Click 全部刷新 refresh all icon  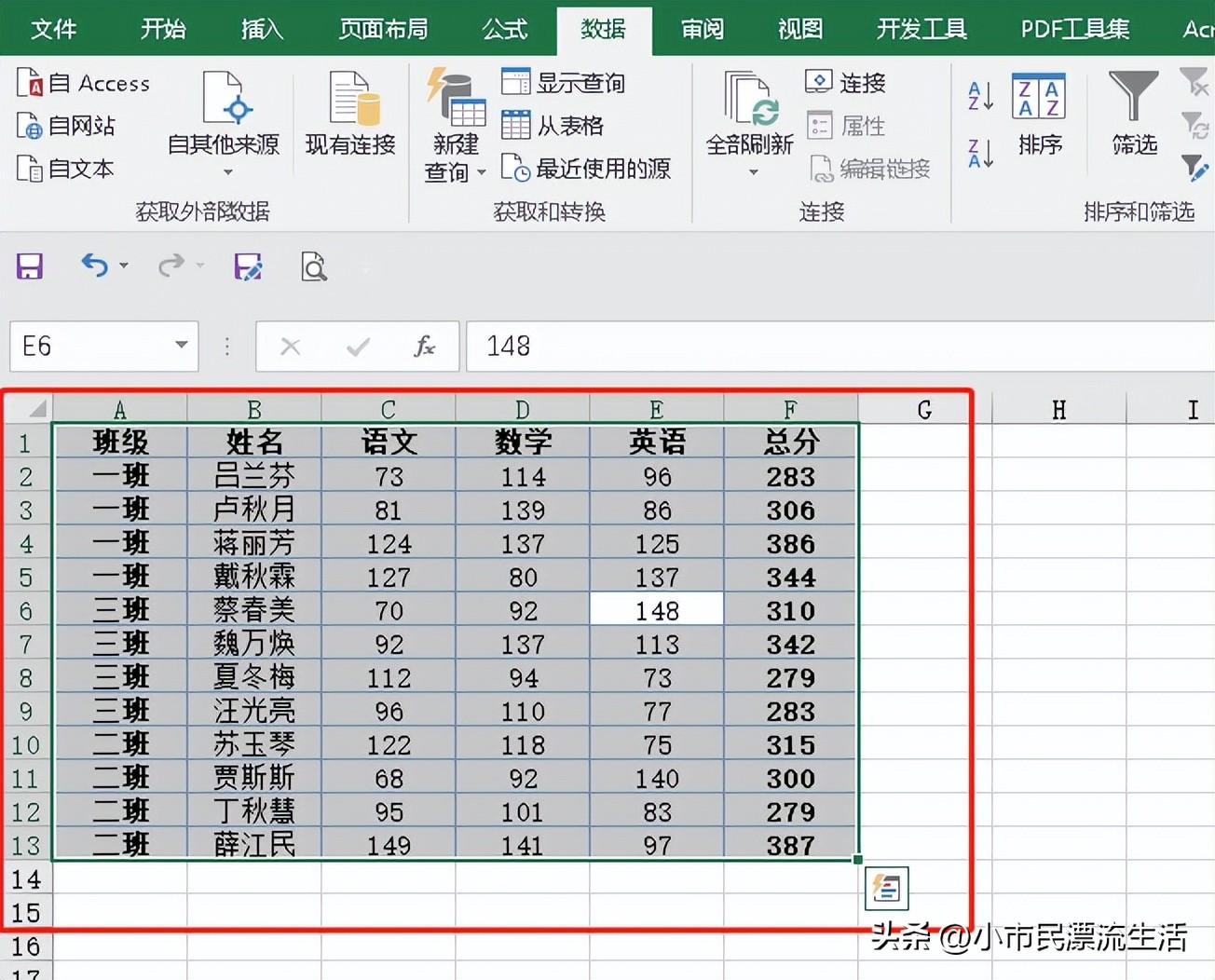click(x=751, y=113)
